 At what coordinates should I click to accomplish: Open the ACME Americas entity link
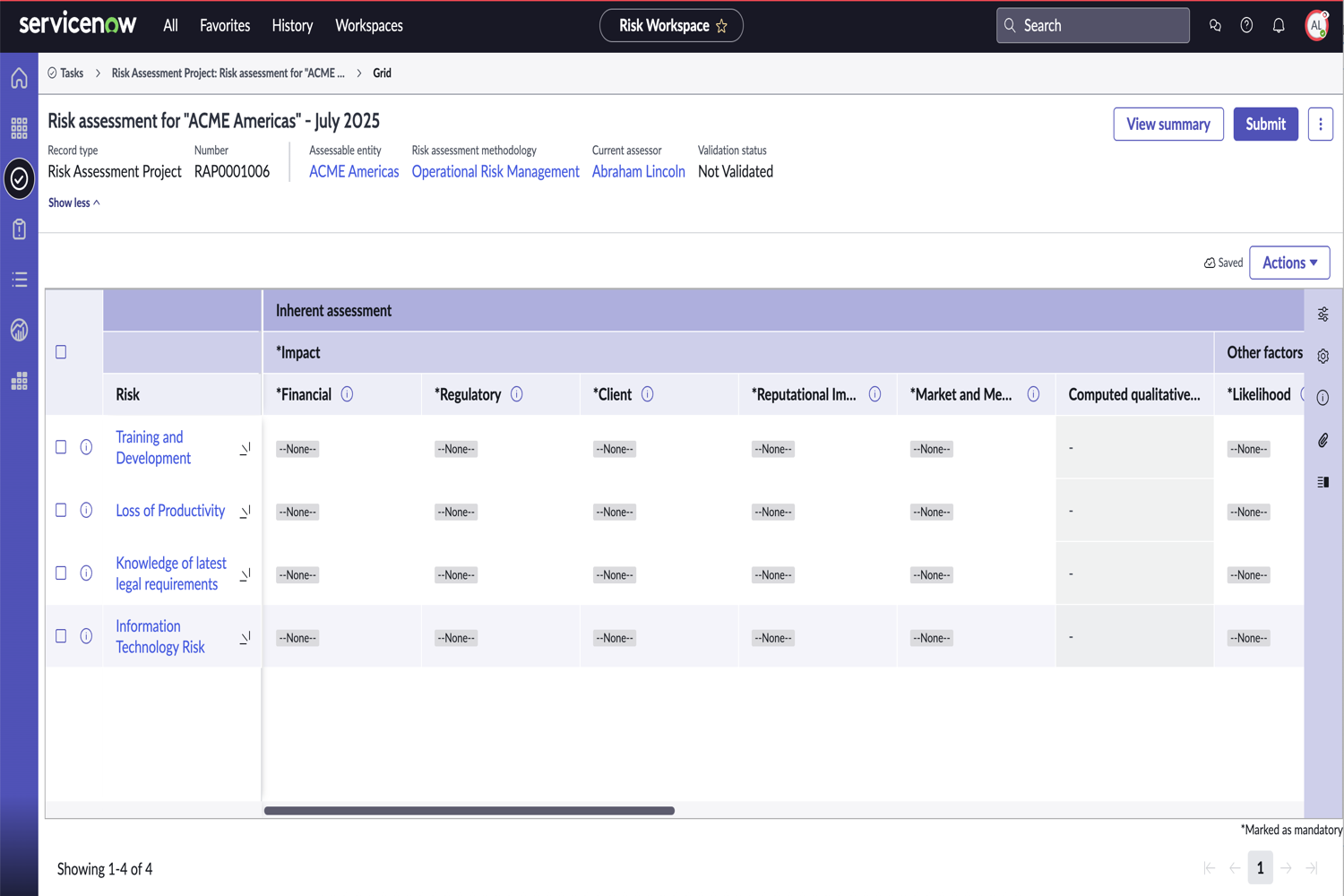tap(354, 171)
